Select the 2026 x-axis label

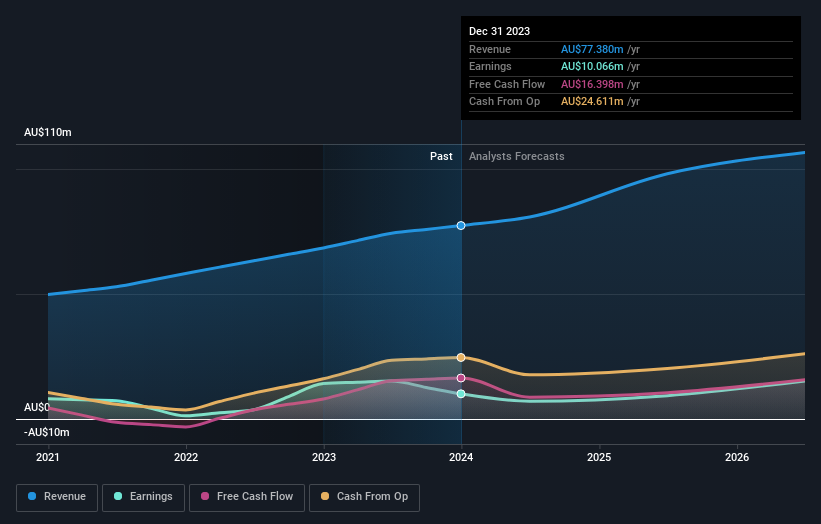click(x=737, y=457)
